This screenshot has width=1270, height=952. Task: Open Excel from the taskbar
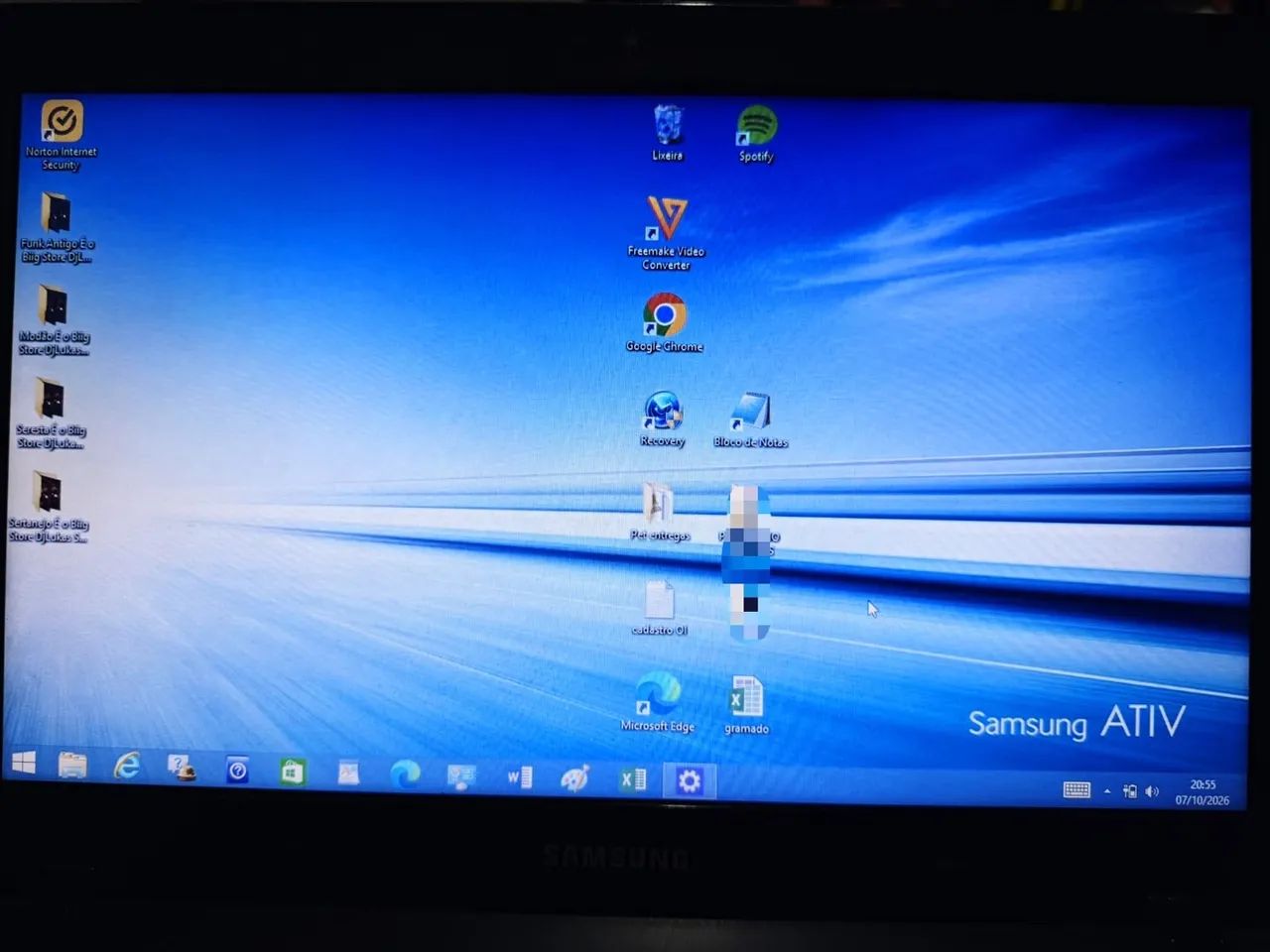pyautogui.click(x=633, y=779)
